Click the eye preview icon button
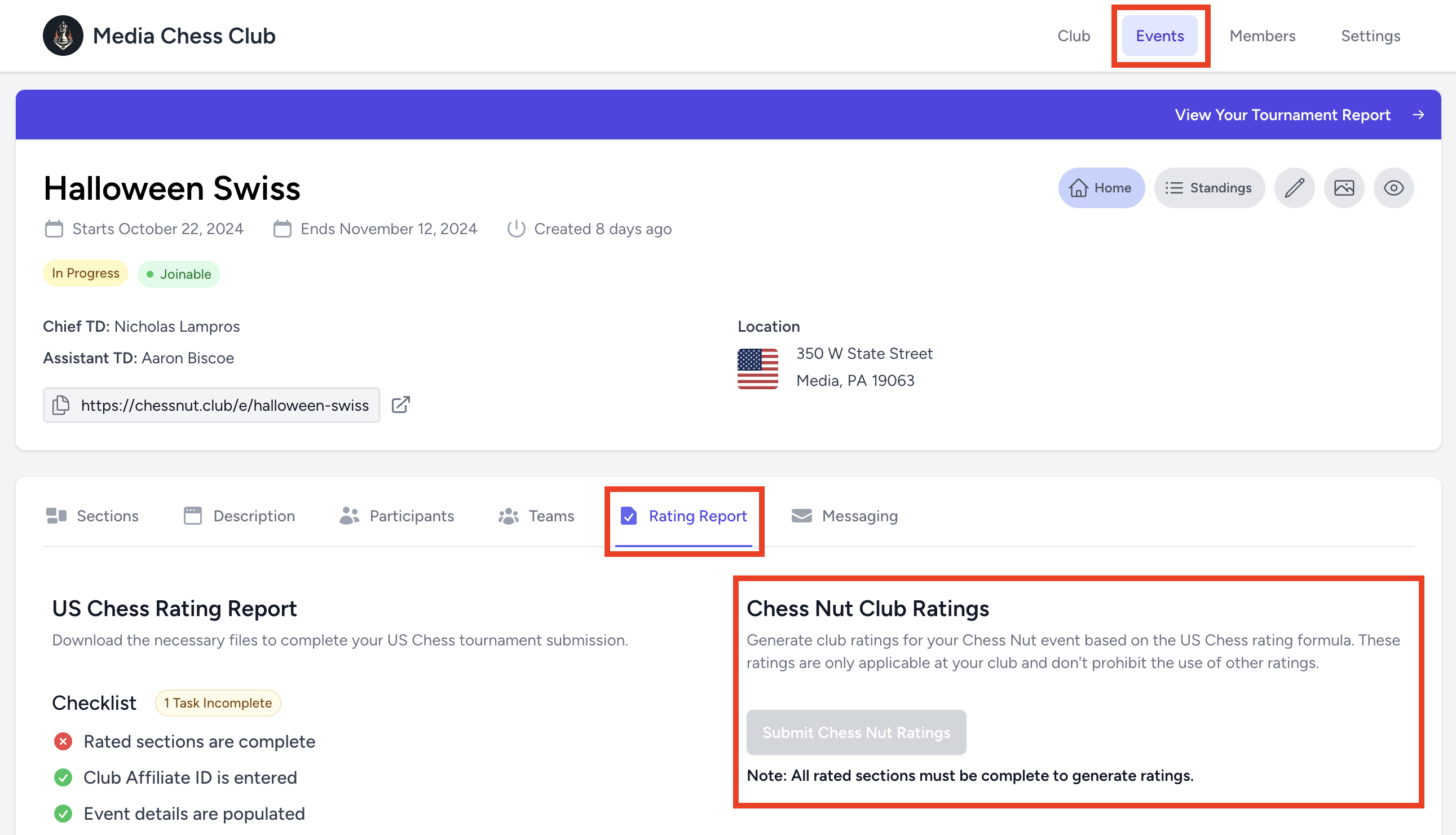The image size is (1456, 835). pyautogui.click(x=1393, y=187)
